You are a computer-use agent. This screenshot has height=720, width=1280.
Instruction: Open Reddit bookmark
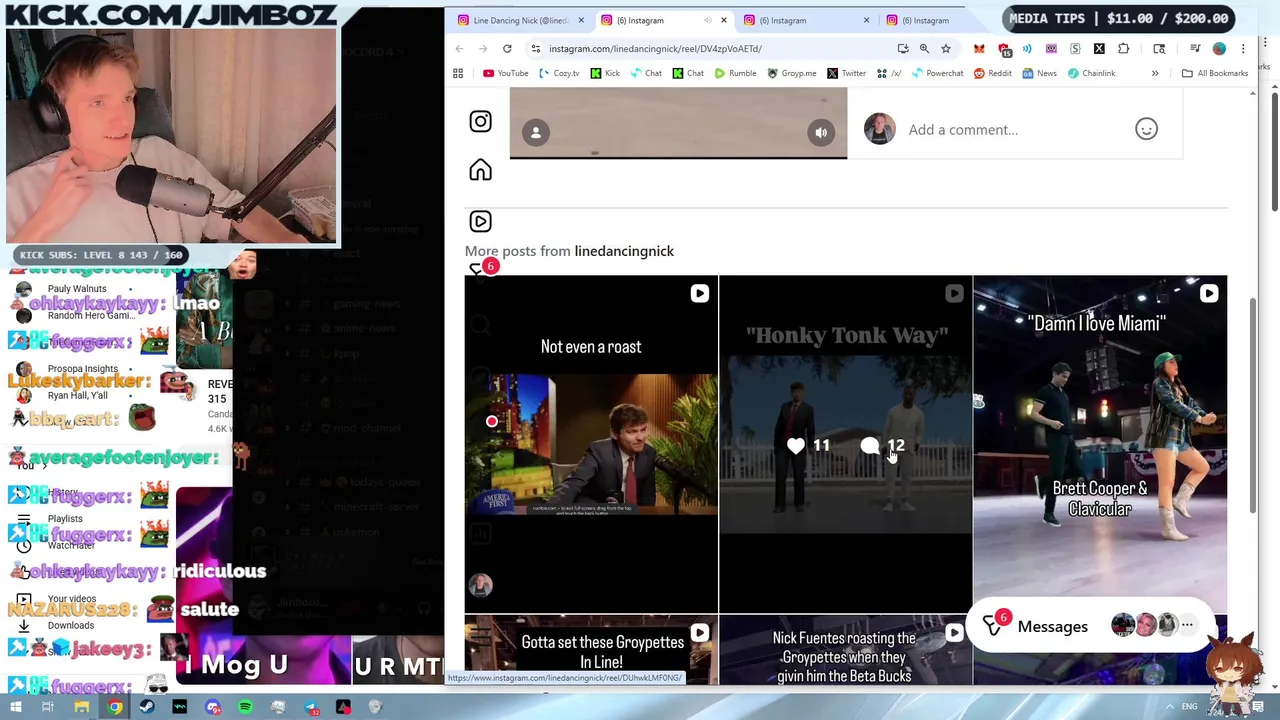[x=992, y=73]
